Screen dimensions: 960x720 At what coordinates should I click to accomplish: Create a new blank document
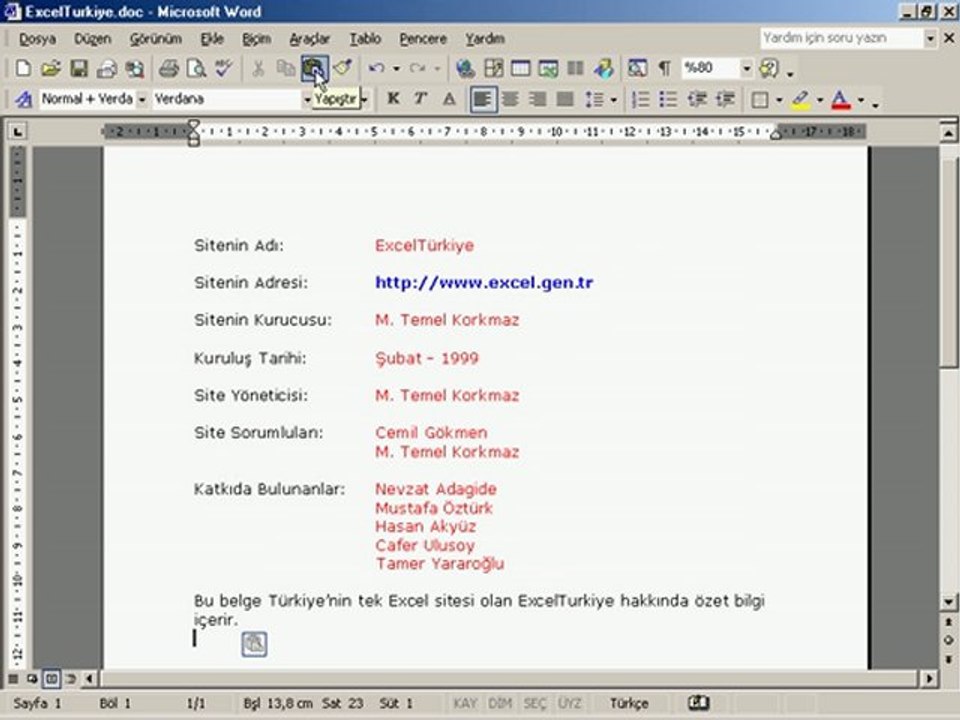click(23, 68)
